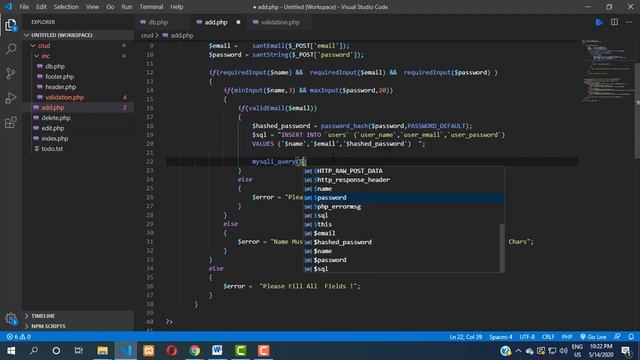Open the Help menu
This screenshot has width=640, height=360.
coord(177,7)
